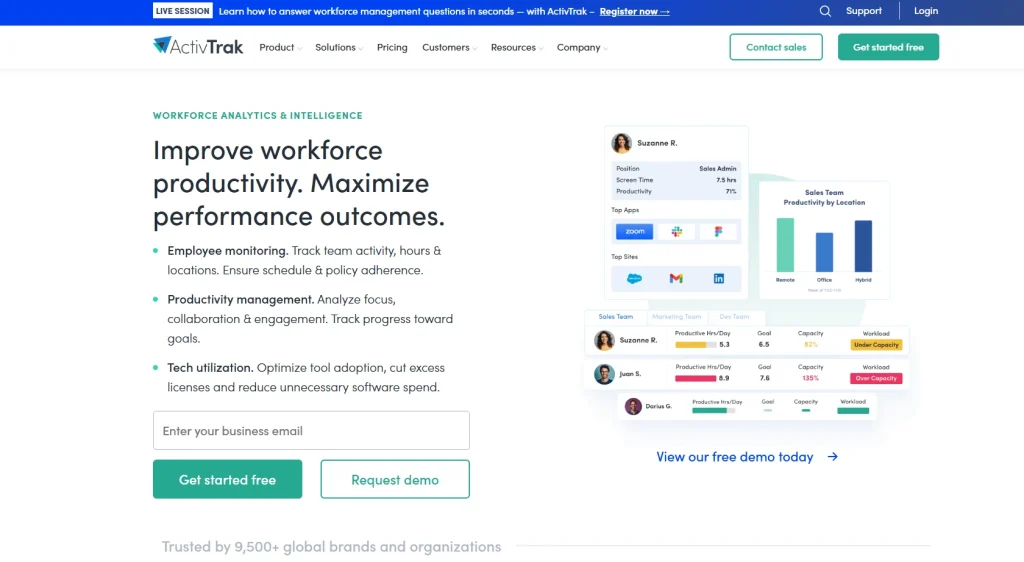This screenshot has height=562, width=1024.
Task: Click Juan S. avatar in team table
Action: point(604,374)
